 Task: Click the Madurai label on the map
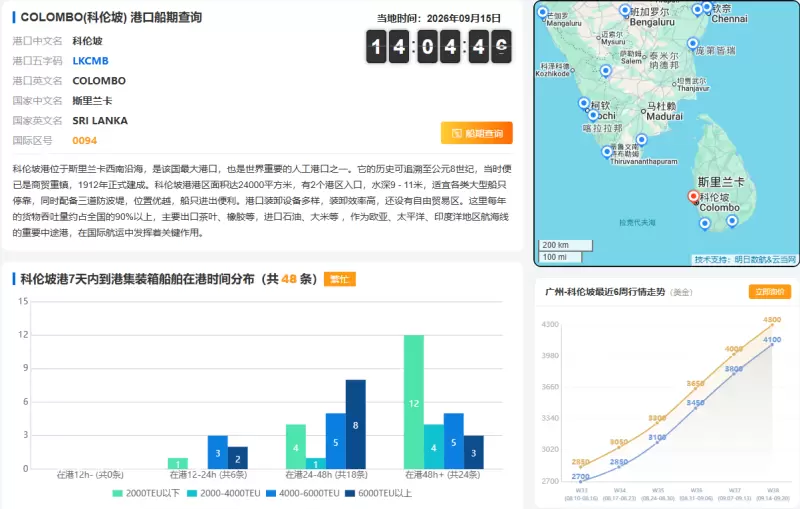pyautogui.click(x=664, y=116)
